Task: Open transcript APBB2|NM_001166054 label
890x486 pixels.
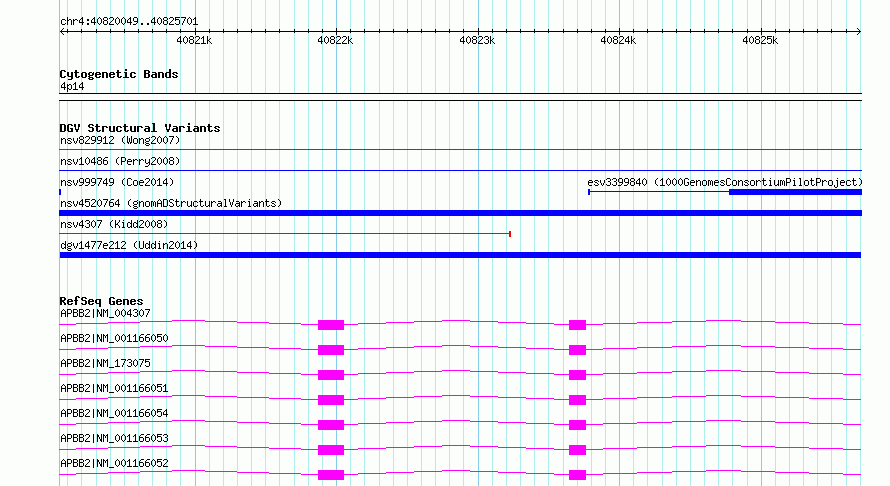Action: (x=114, y=413)
